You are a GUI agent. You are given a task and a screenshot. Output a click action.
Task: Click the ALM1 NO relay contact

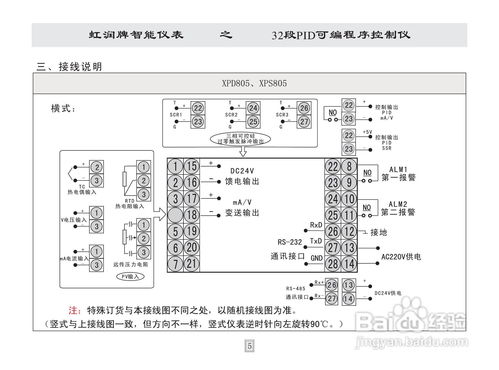tap(367, 176)
